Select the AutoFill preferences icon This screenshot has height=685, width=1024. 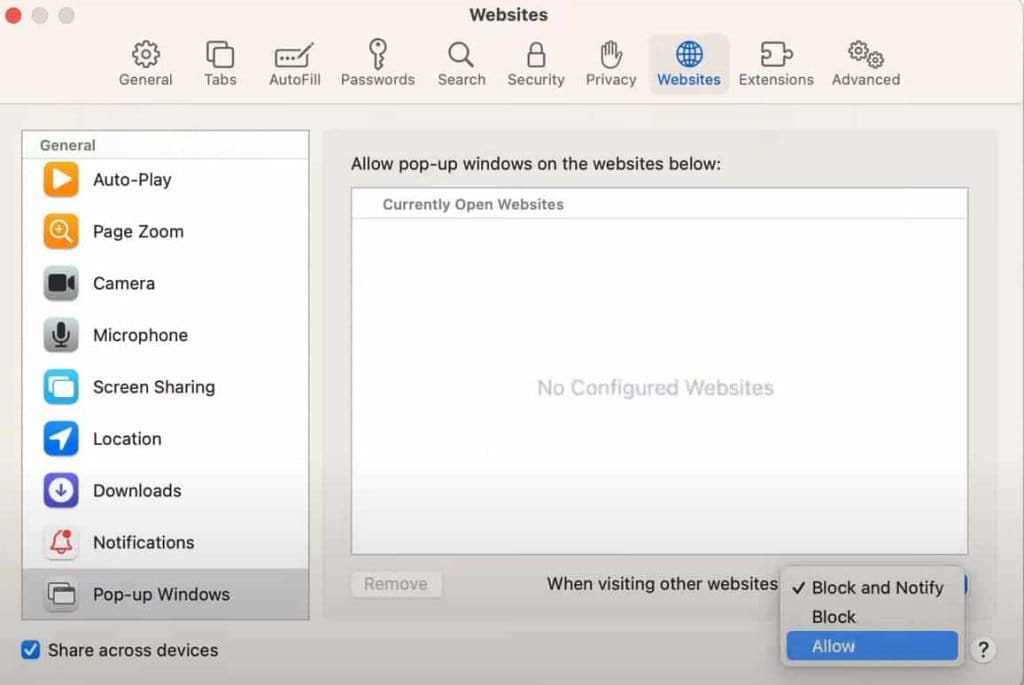pyautogui.click(x=293, y=62)
